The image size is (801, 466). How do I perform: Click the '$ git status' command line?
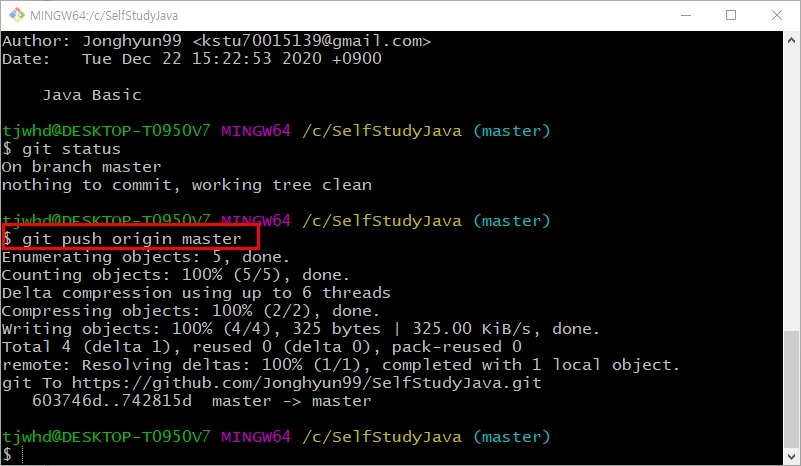tap(61, 149)
